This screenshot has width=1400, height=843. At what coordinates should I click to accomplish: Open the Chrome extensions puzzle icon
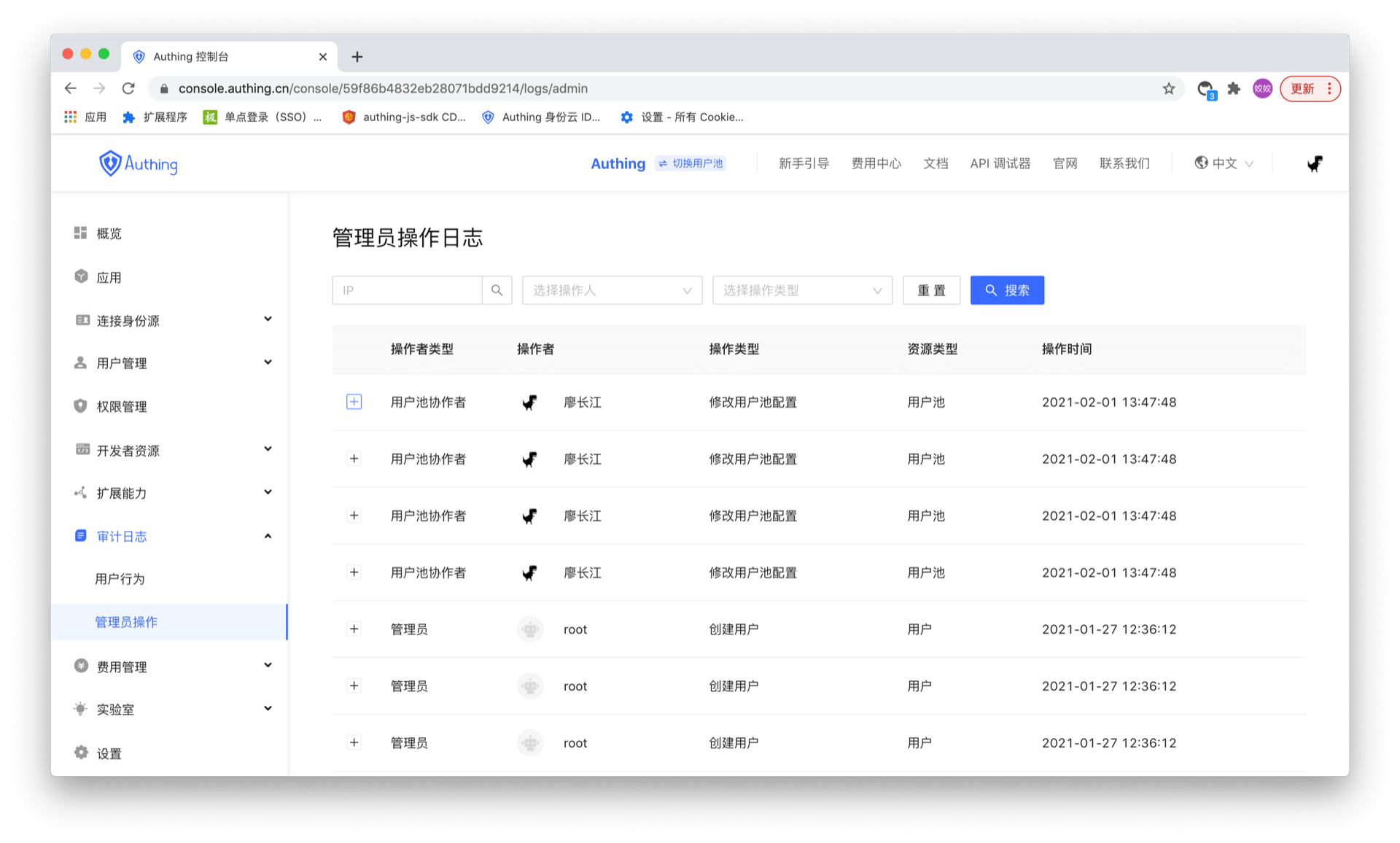(1234, 88)
